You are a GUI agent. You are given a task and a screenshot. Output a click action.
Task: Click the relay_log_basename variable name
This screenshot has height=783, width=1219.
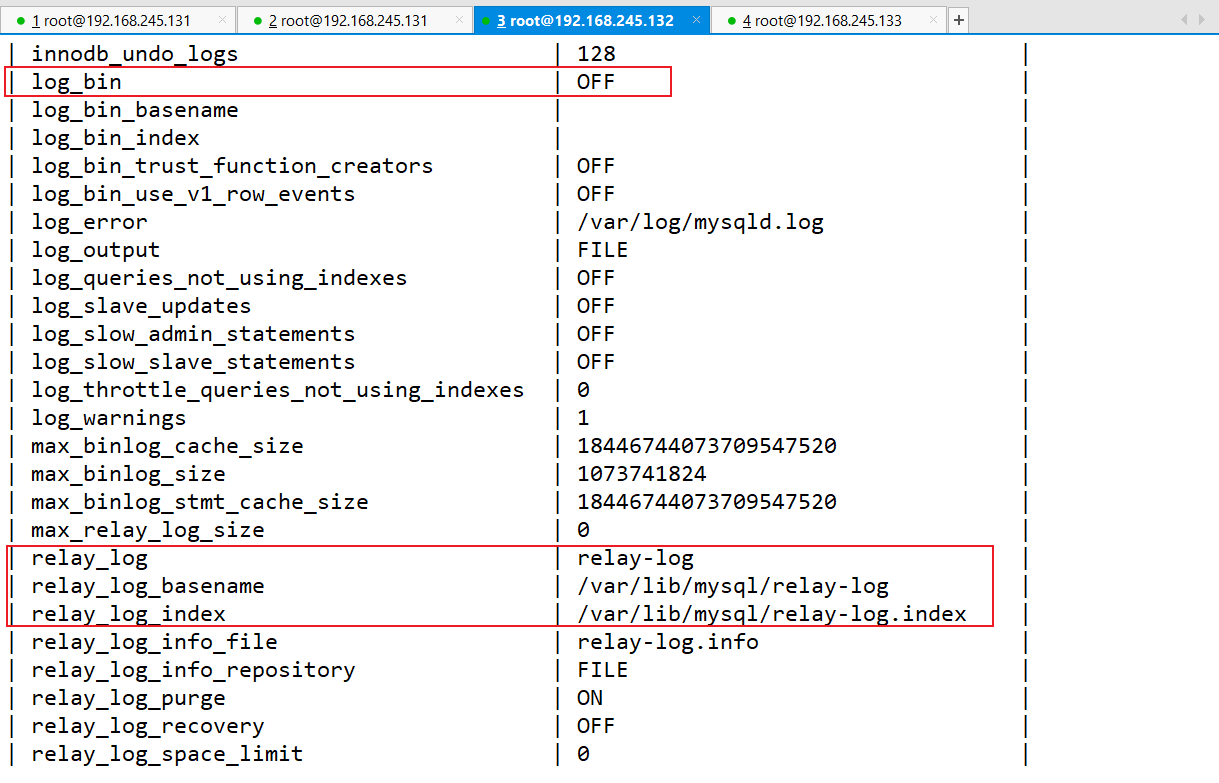pos(147,586)
